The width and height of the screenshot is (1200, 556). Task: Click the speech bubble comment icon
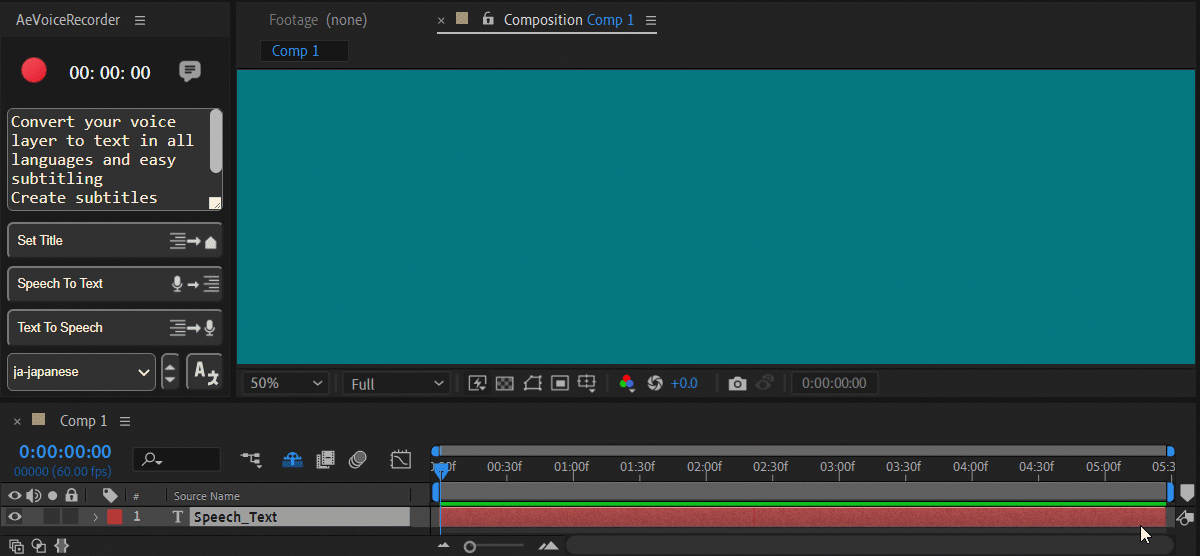(x=189, y=71)
